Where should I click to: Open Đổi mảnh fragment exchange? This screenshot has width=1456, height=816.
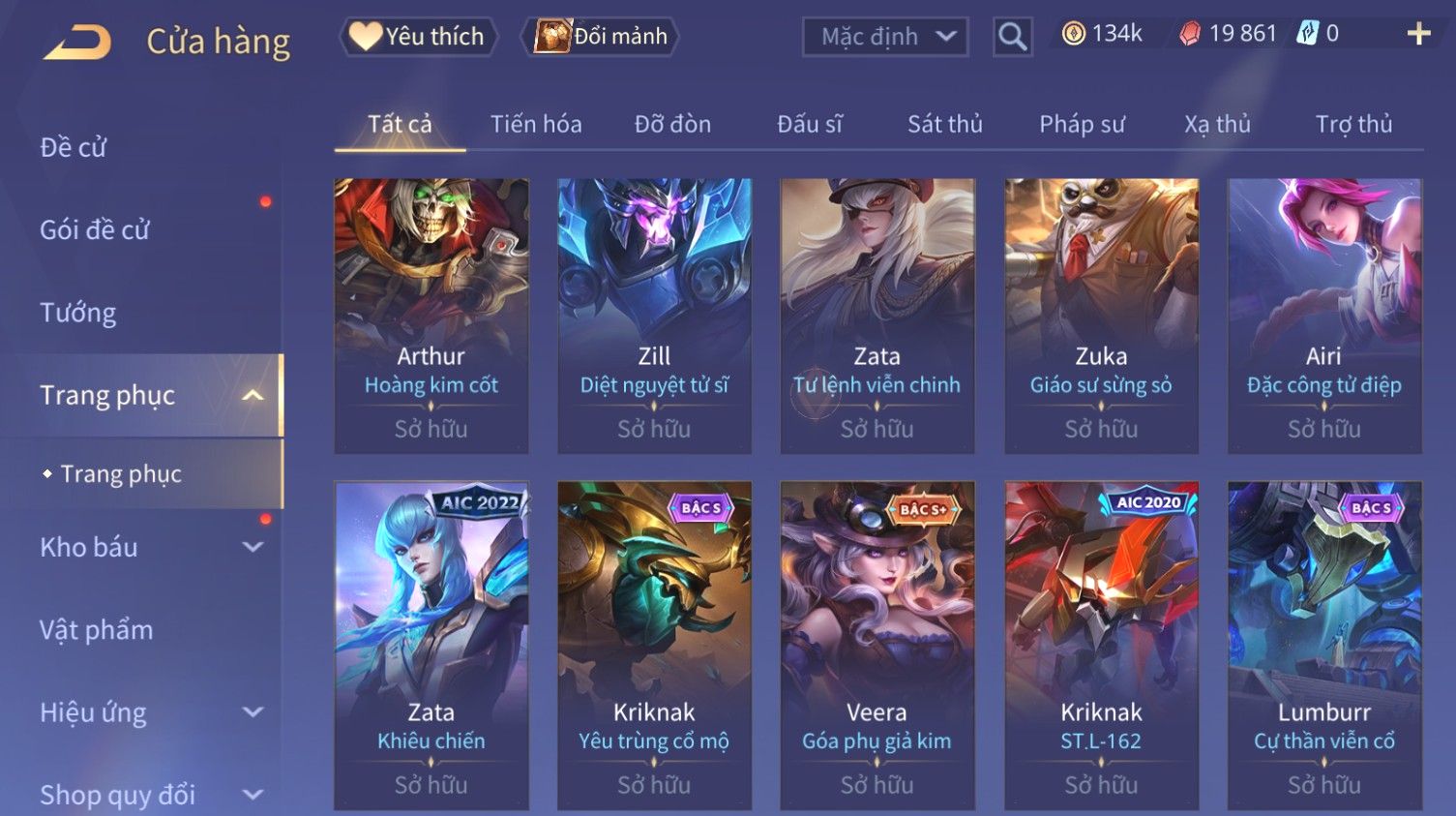[x=600, y=37]
